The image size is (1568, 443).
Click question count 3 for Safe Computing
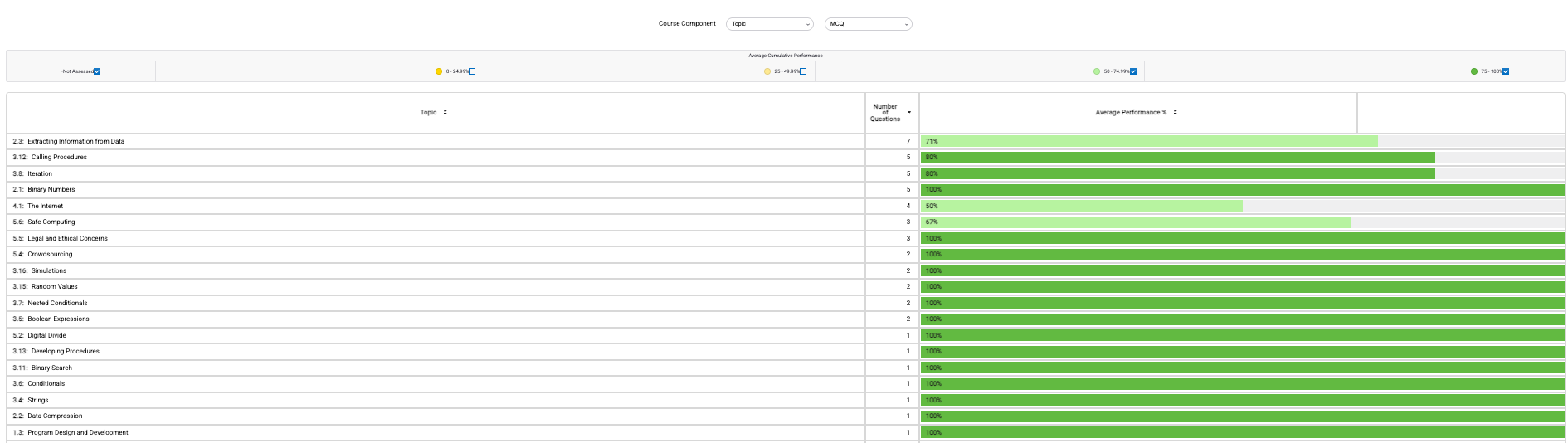click(908, 221)
